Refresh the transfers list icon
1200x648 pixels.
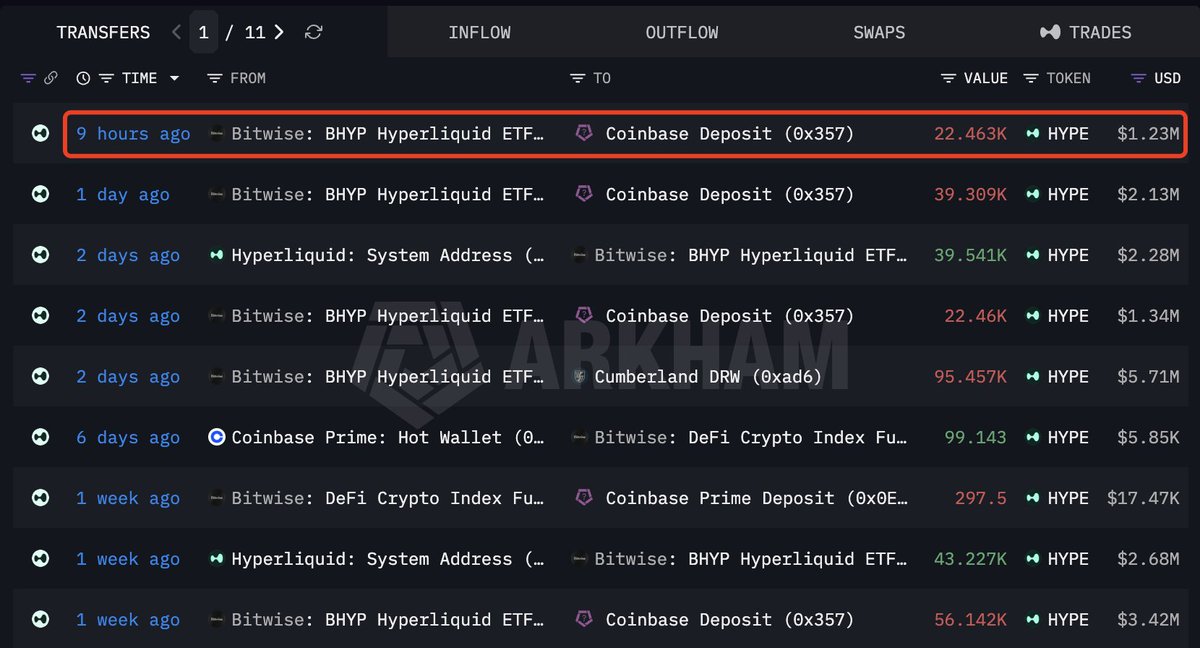click(313, 32)
